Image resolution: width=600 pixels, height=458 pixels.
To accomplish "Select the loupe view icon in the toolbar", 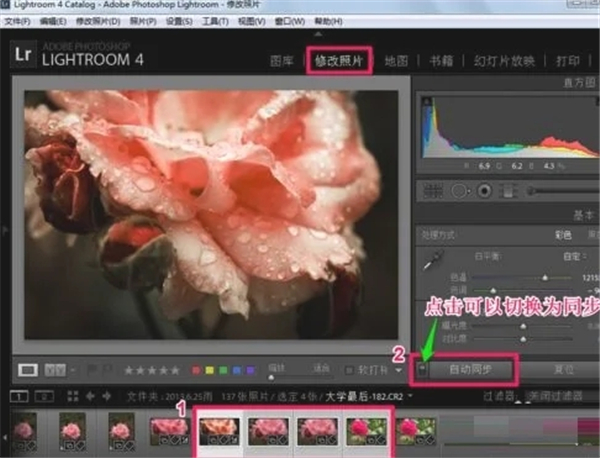I will click(28, 370).
